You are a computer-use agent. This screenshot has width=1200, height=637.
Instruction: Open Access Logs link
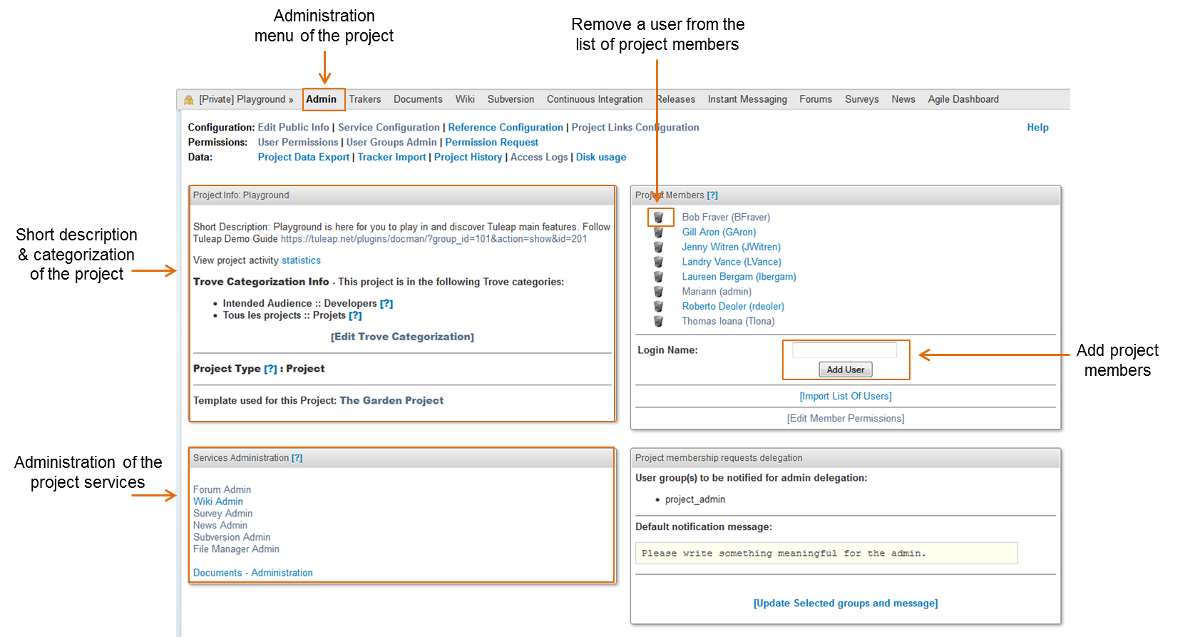[539, 157]
